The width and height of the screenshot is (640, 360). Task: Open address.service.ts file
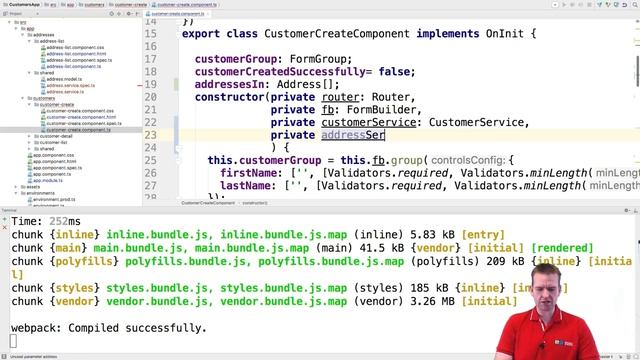coord(65,92)
